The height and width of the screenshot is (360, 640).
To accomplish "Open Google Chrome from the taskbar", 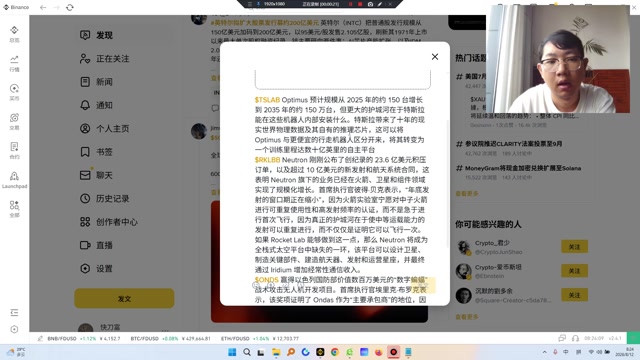I will [x=335, y=352].
